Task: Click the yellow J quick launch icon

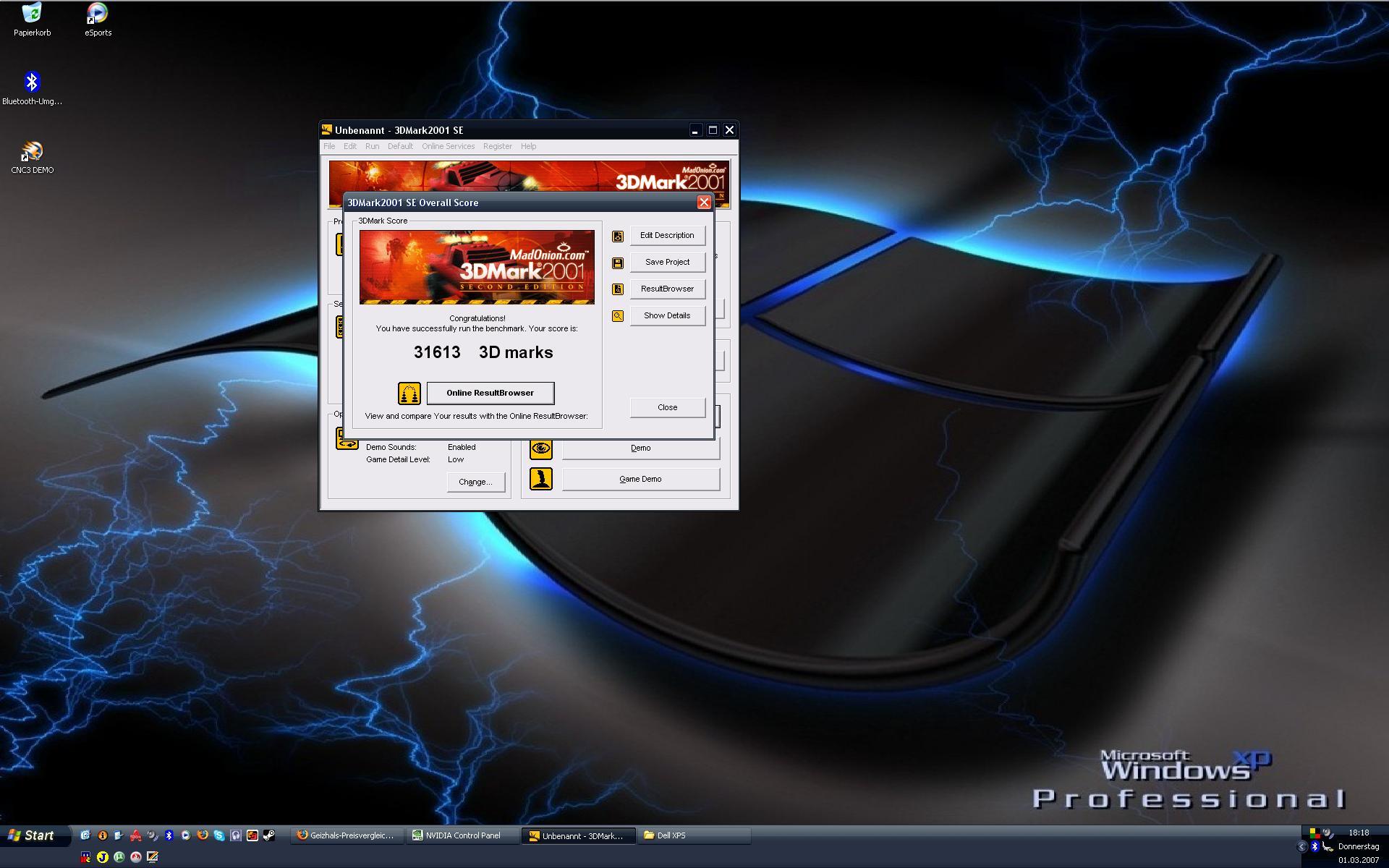Action: click(x=102, y=857)
